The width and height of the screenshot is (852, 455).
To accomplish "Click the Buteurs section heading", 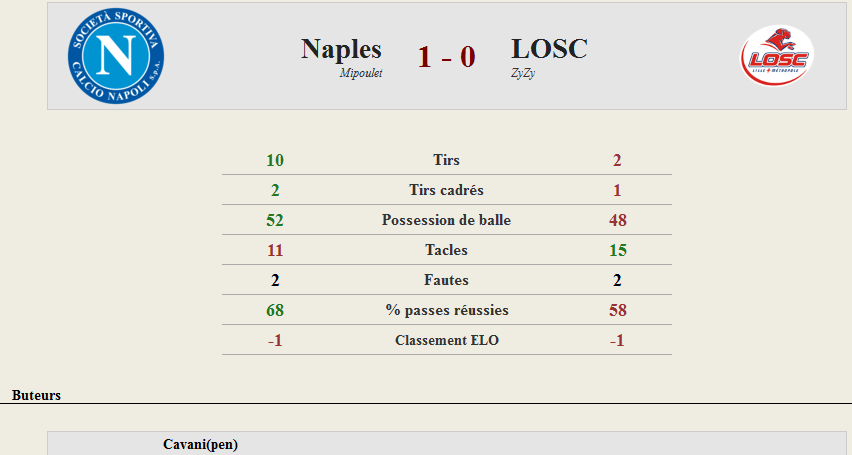I will pos(36,395).
